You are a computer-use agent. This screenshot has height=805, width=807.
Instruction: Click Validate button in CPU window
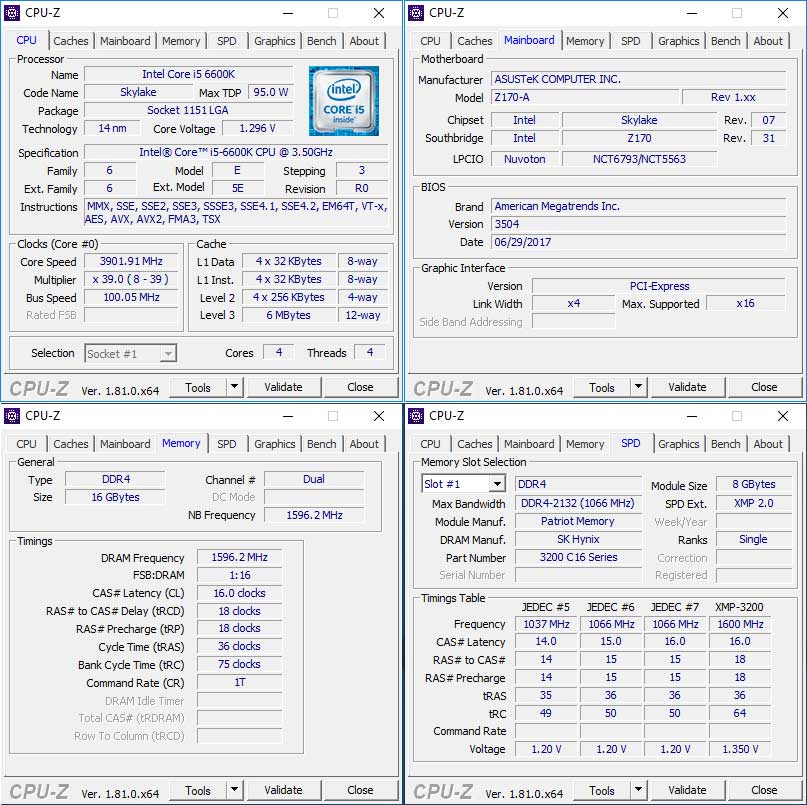coord(284,387)
